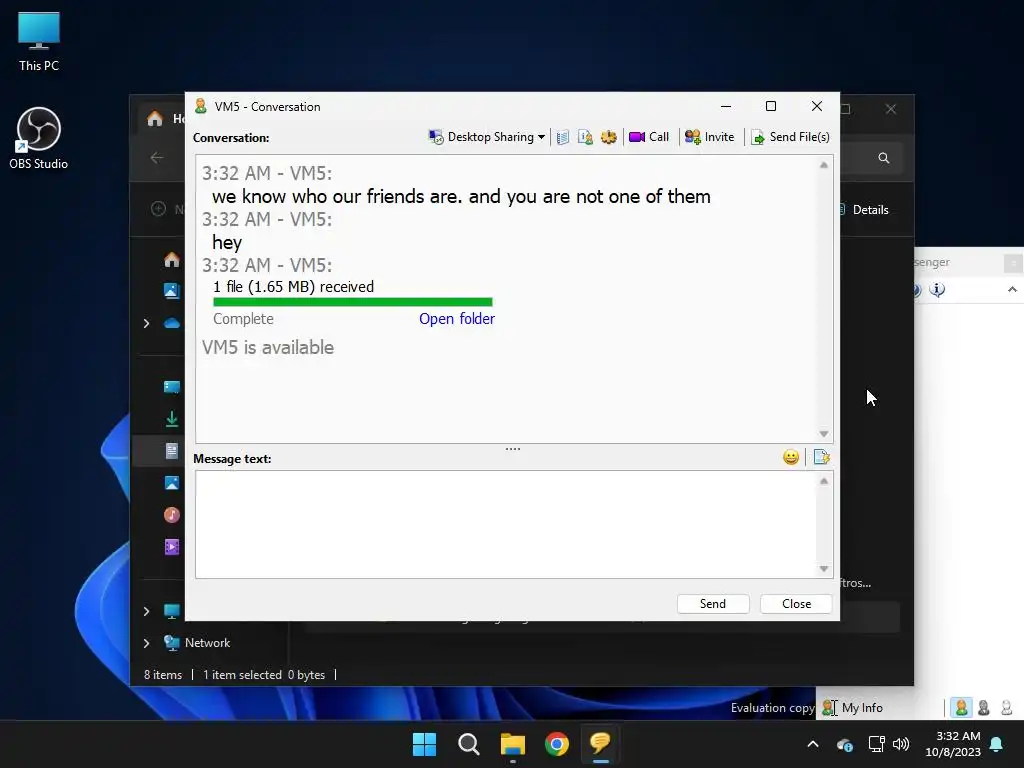Select Home in File Explorer sidebar

172,259
